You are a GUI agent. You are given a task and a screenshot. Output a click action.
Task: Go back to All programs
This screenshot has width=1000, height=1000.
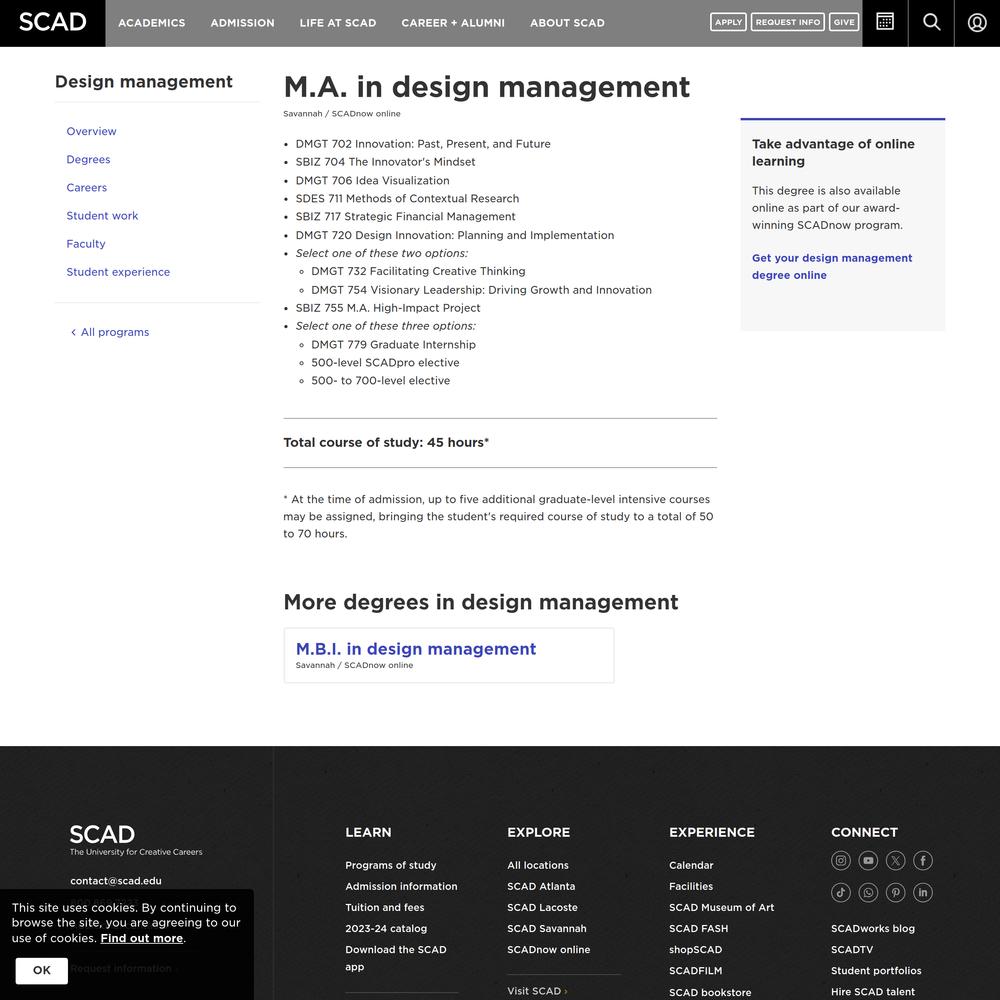110,332
